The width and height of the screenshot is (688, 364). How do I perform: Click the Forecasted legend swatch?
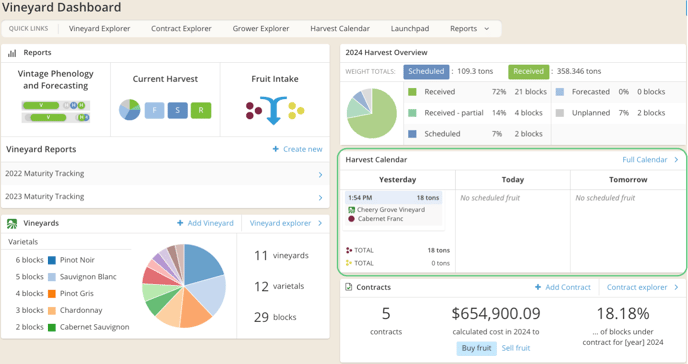pyautogui.click(x=559, y=92)
